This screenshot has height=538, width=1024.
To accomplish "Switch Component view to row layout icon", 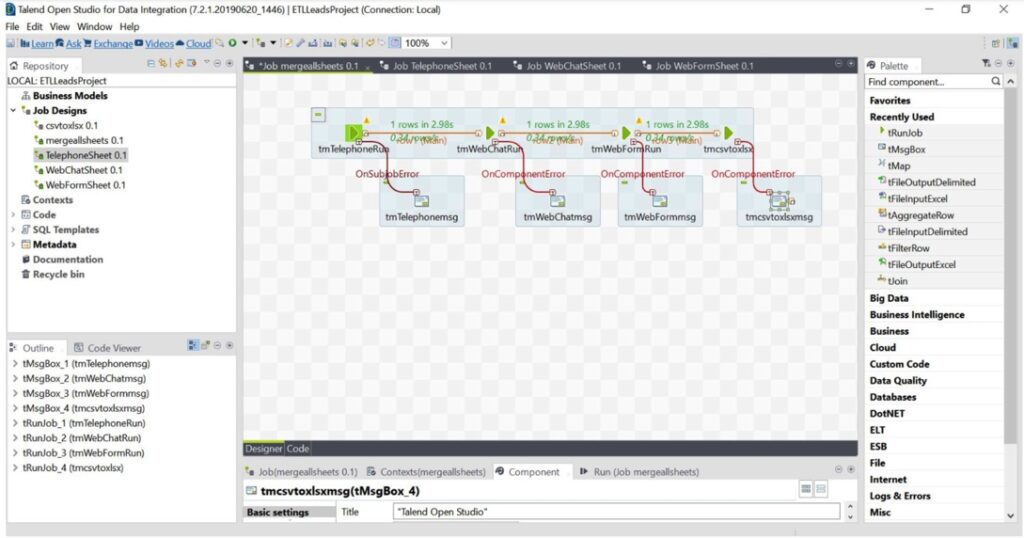I will (807, 489).
